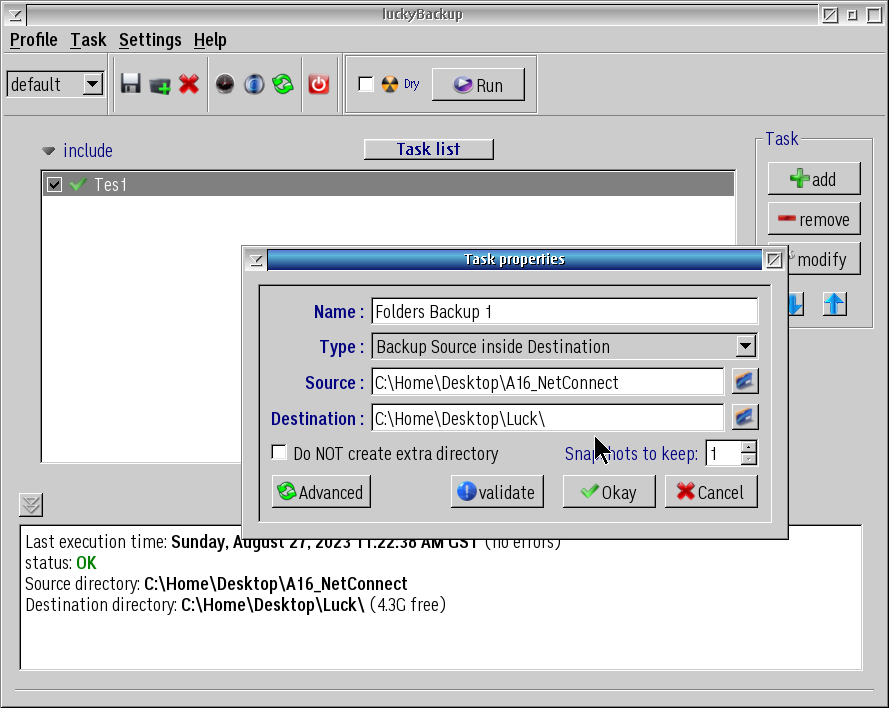
Task: Click the Source directory line in log
Action: click(x=216, y=584)
